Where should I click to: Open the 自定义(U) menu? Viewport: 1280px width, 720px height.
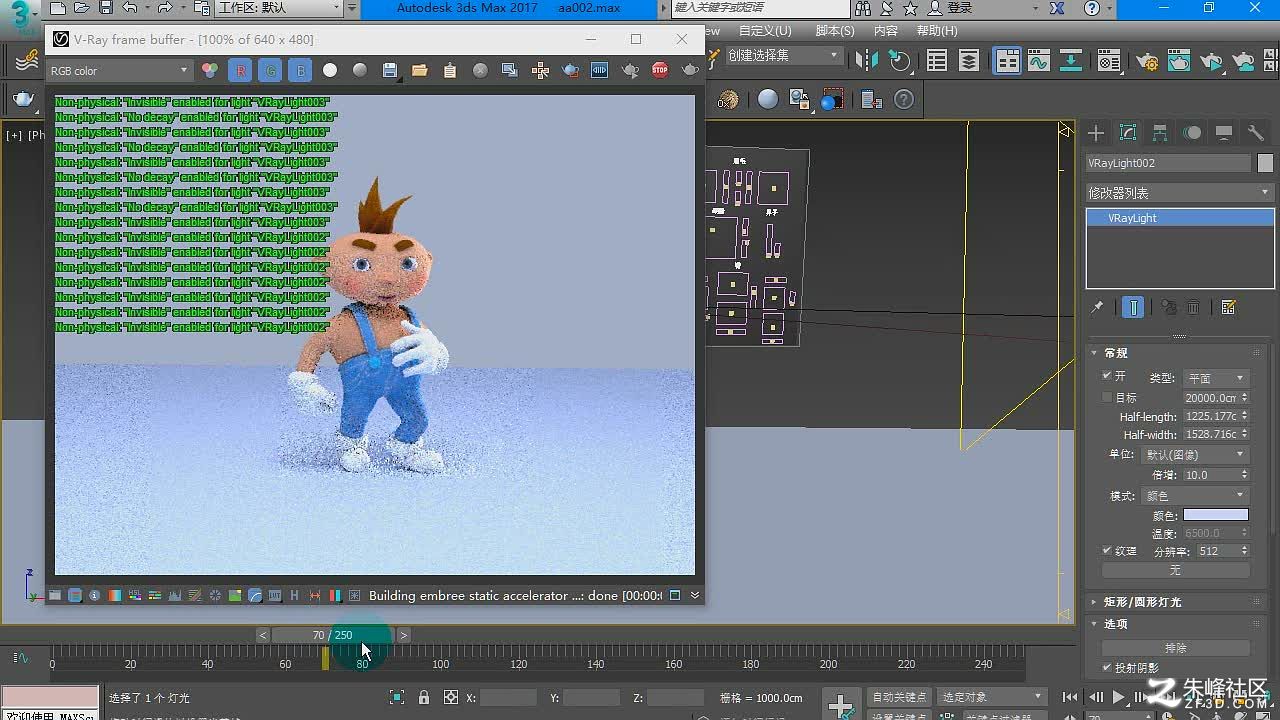(x=765, y=31)
